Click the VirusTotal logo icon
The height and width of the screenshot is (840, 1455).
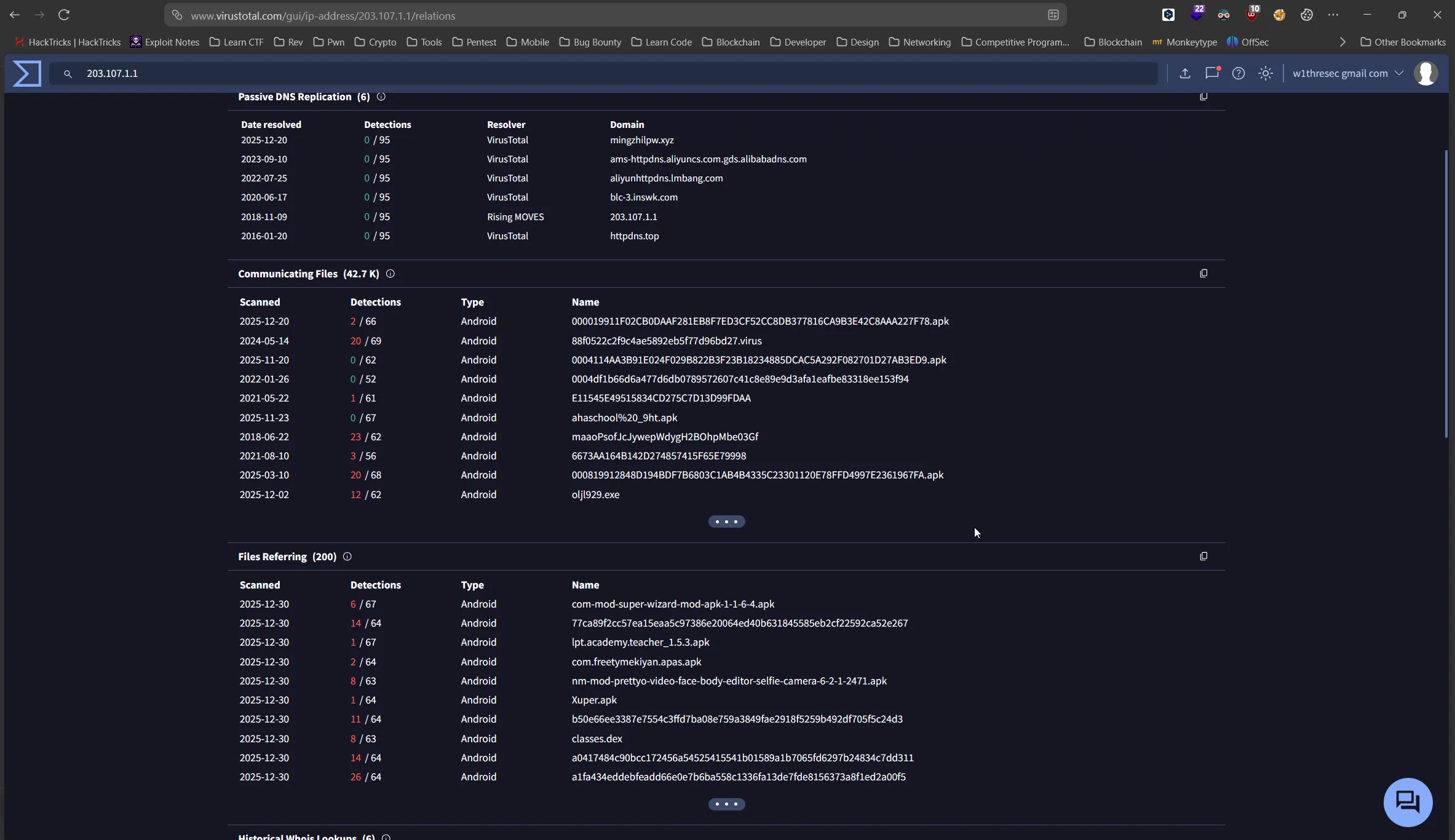(27, 74)
